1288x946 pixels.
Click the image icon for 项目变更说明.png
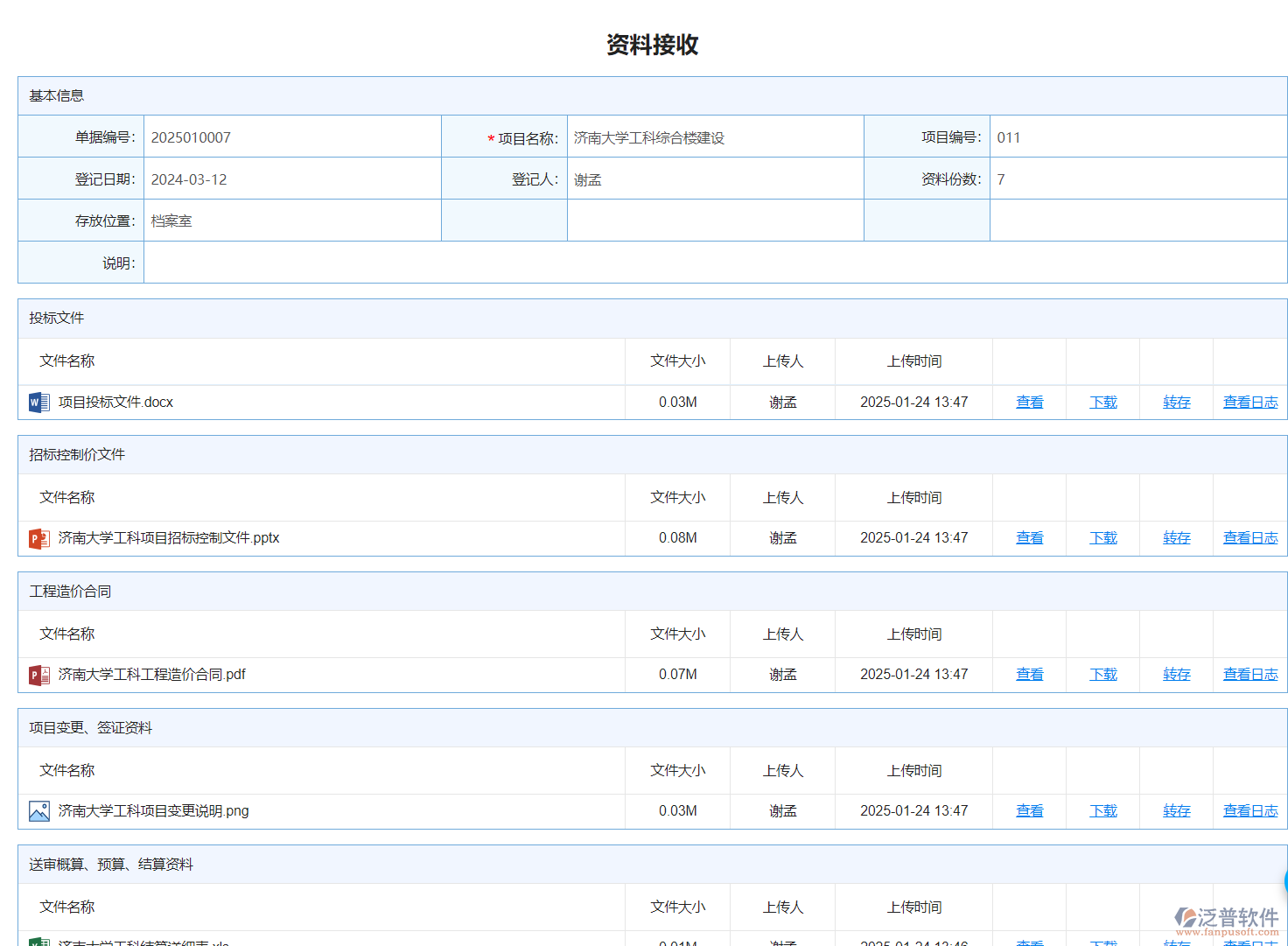(x=38, y=812)
